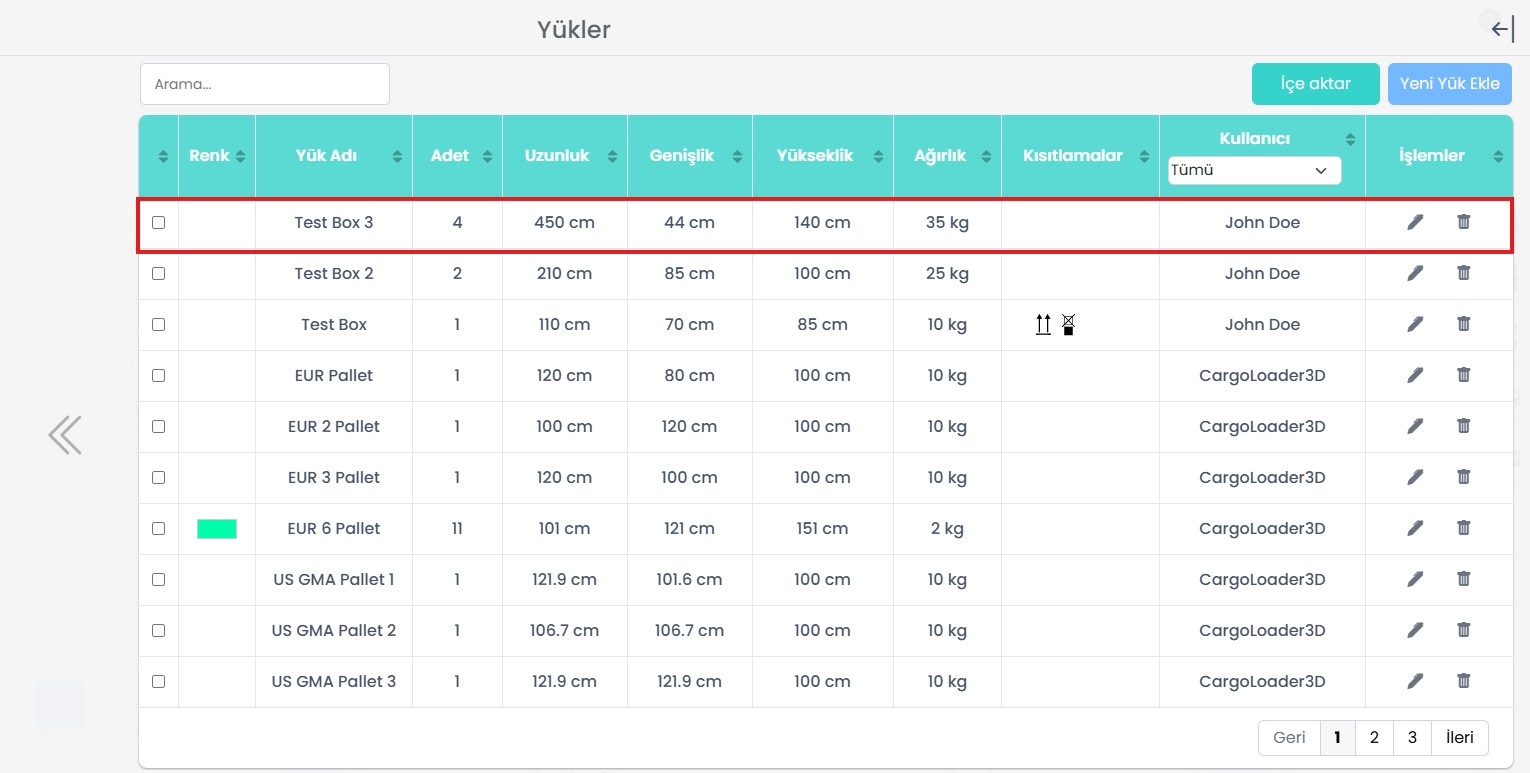1530x773 pixels.
Task: Jump to page 3 in pagination
Action: click(x=1412, y=738)
